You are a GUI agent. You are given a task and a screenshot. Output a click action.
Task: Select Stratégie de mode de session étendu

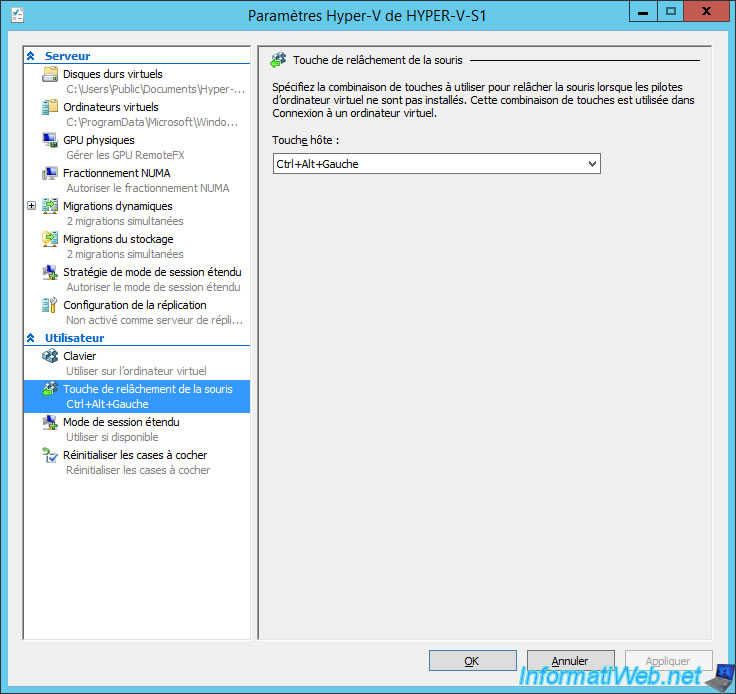coord(152,273)
